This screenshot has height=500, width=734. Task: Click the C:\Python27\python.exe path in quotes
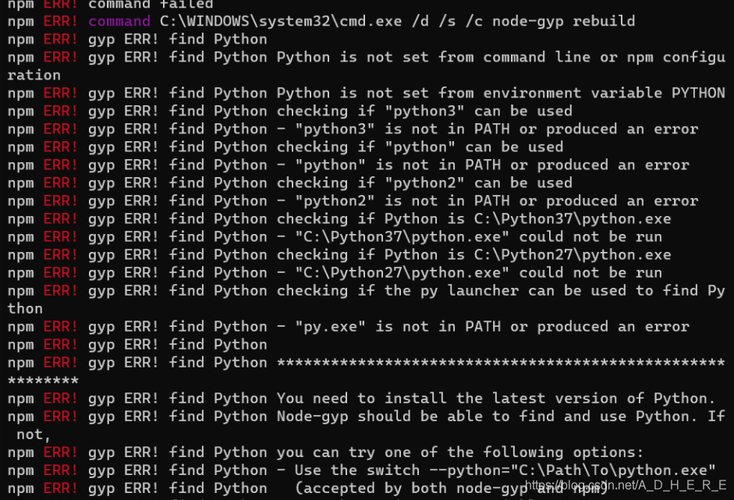click(402, 273)
